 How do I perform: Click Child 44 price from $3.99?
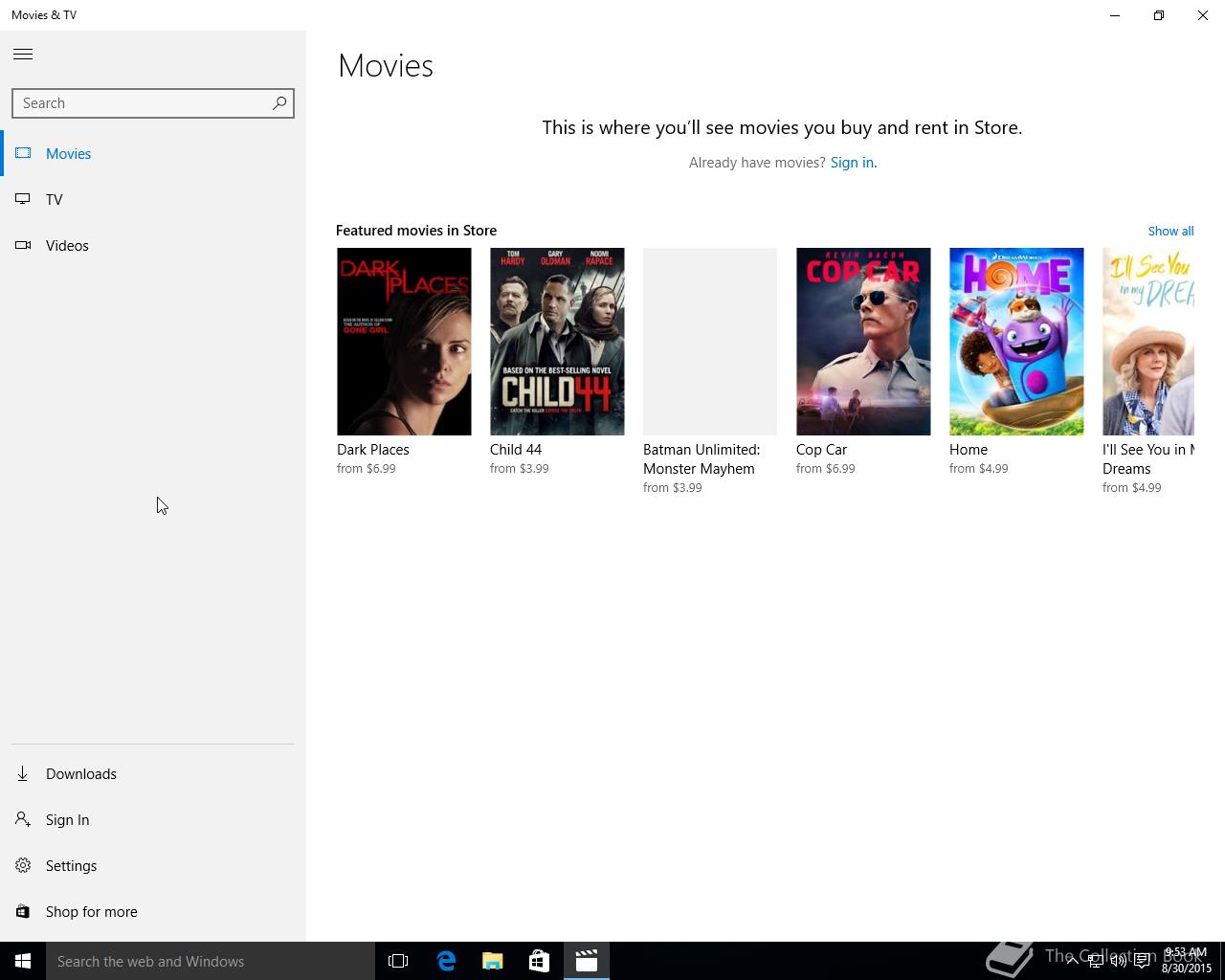pos(520,469)
